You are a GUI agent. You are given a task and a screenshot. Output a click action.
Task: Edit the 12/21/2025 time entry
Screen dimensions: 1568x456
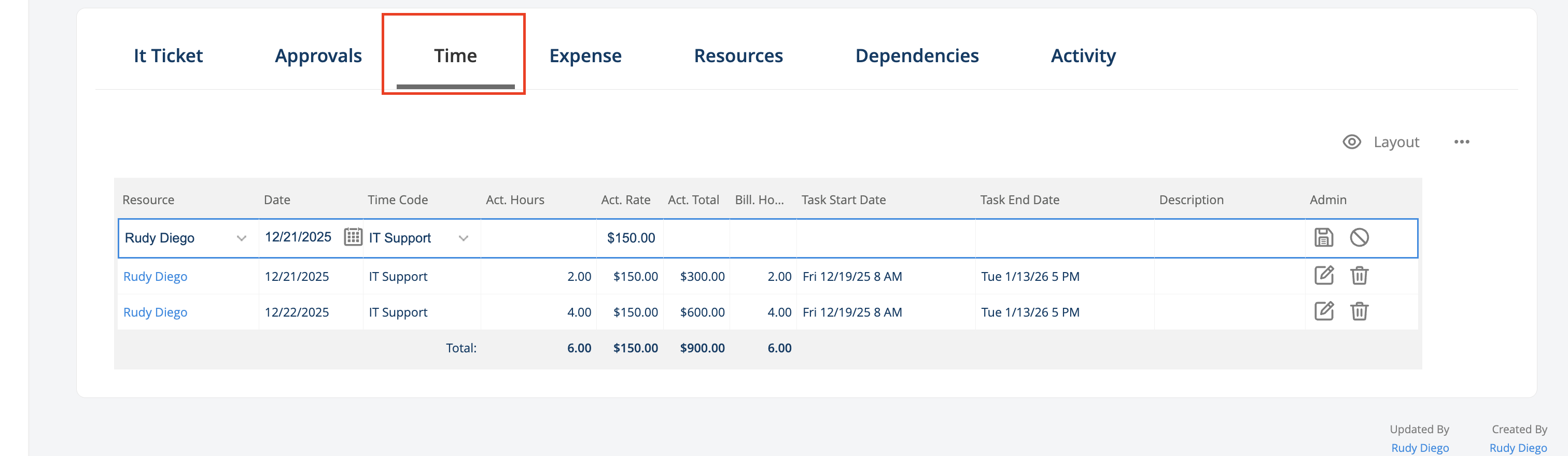pyautogui.click(x=1324, y=276)
